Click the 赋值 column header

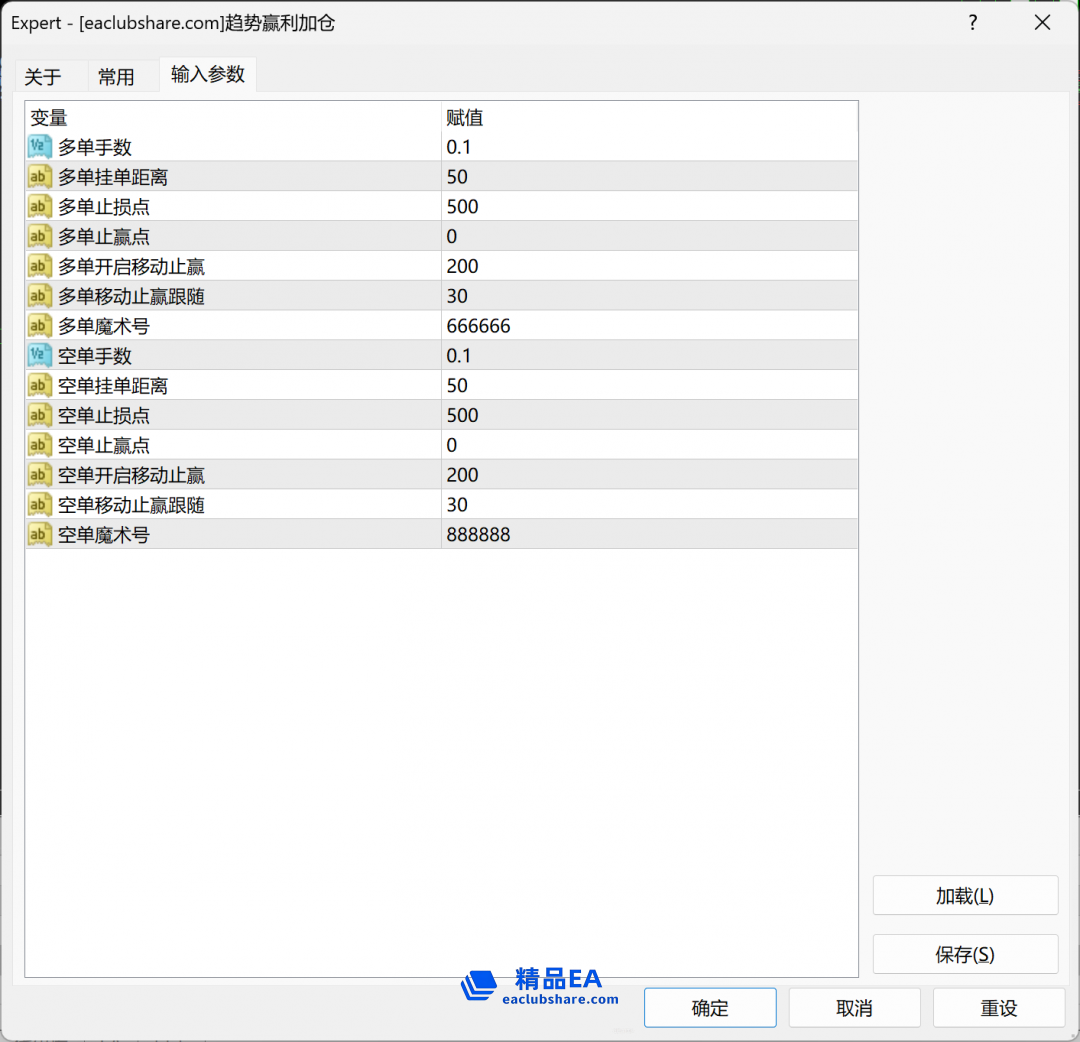point(465,118)
